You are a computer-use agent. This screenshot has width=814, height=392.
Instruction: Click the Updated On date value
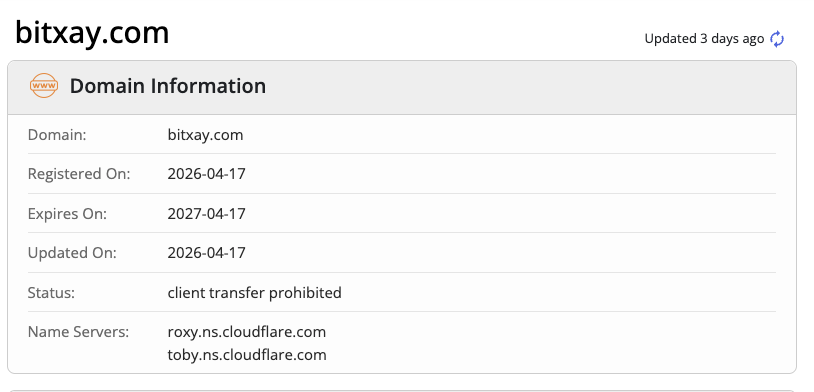[x=206, y=253]
